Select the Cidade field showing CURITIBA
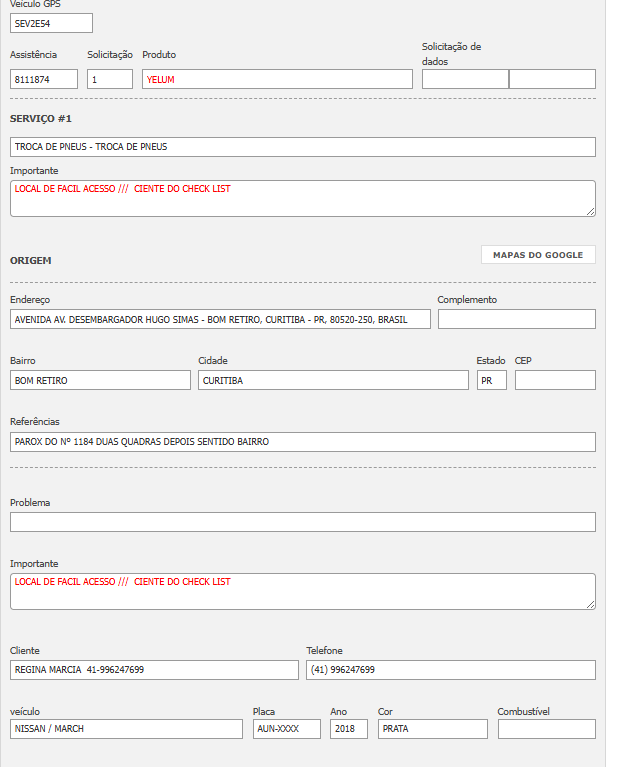 333,380
